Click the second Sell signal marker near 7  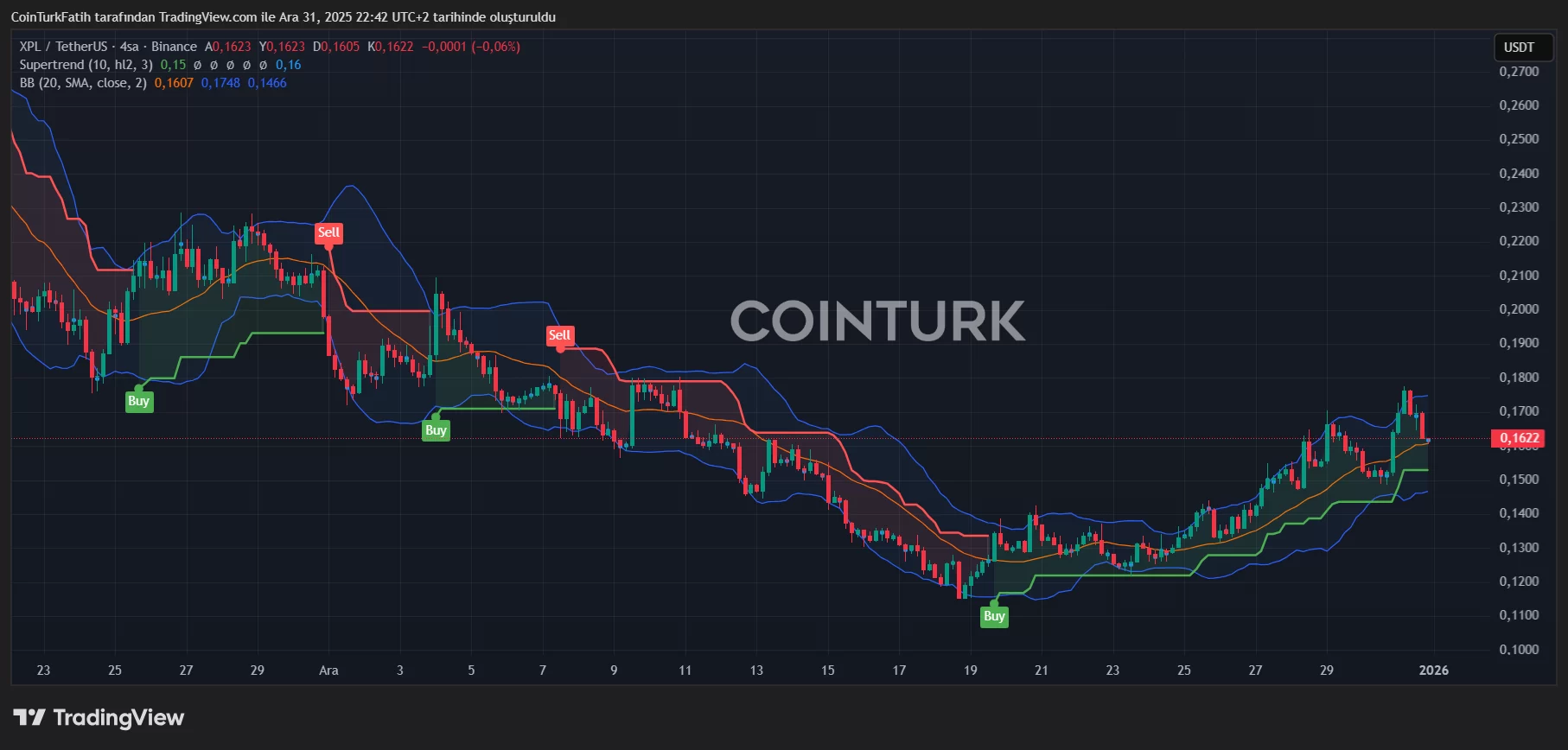pos(559,335)
